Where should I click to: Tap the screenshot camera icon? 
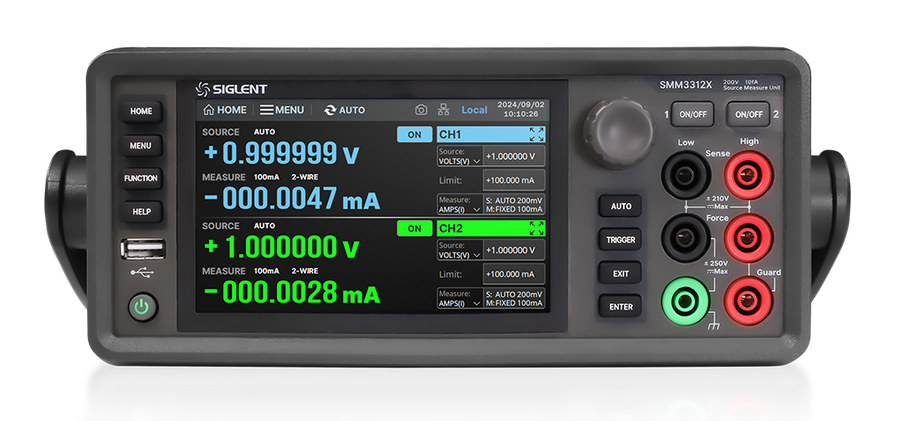(x=421, y=110)
